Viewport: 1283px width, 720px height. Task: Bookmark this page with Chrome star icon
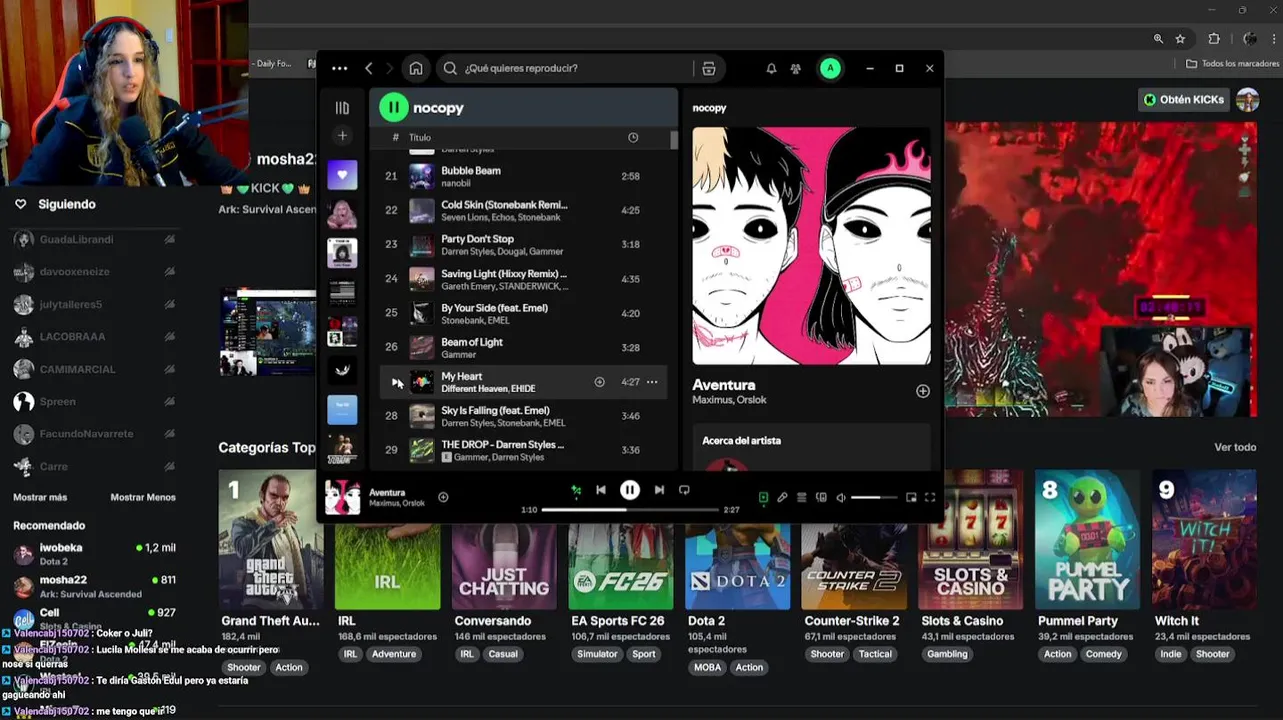pos(1180,39)
